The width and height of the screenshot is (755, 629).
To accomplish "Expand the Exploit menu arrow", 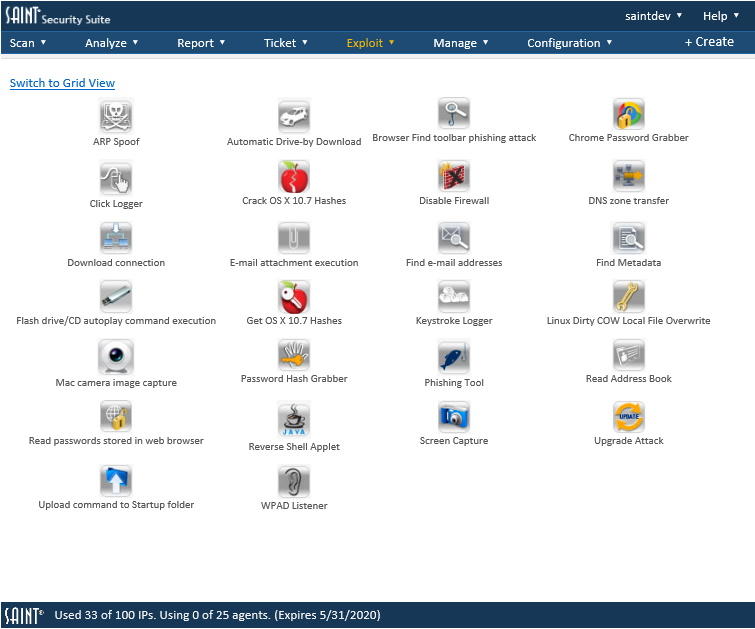I will [391, 42].
